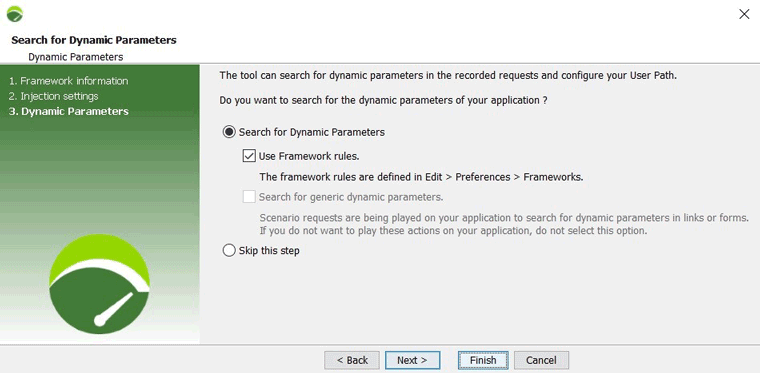Go to Framework information step
This screenshot has width=760, height=373.
(x=68, y=81)
